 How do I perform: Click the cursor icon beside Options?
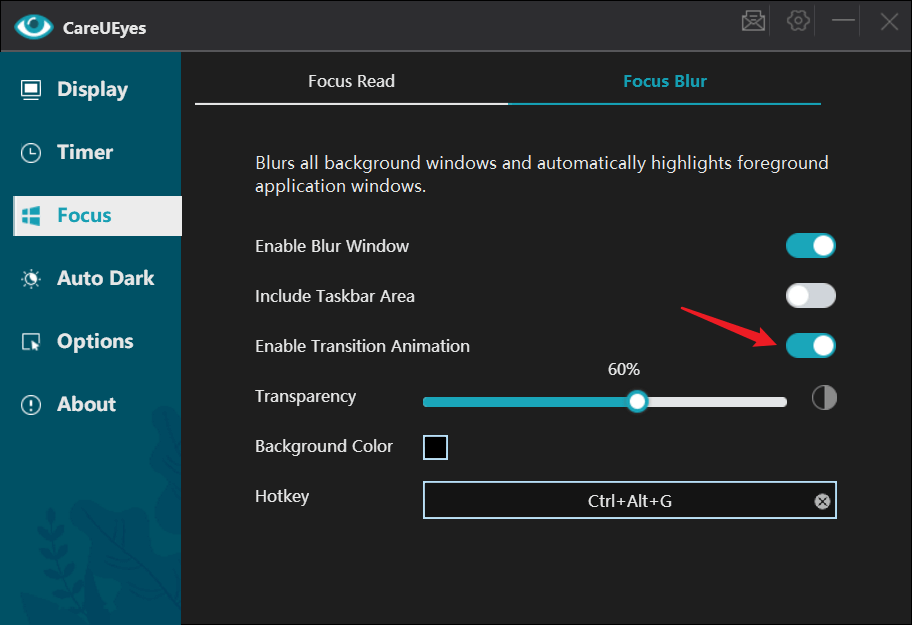click(x=31, y=342)
